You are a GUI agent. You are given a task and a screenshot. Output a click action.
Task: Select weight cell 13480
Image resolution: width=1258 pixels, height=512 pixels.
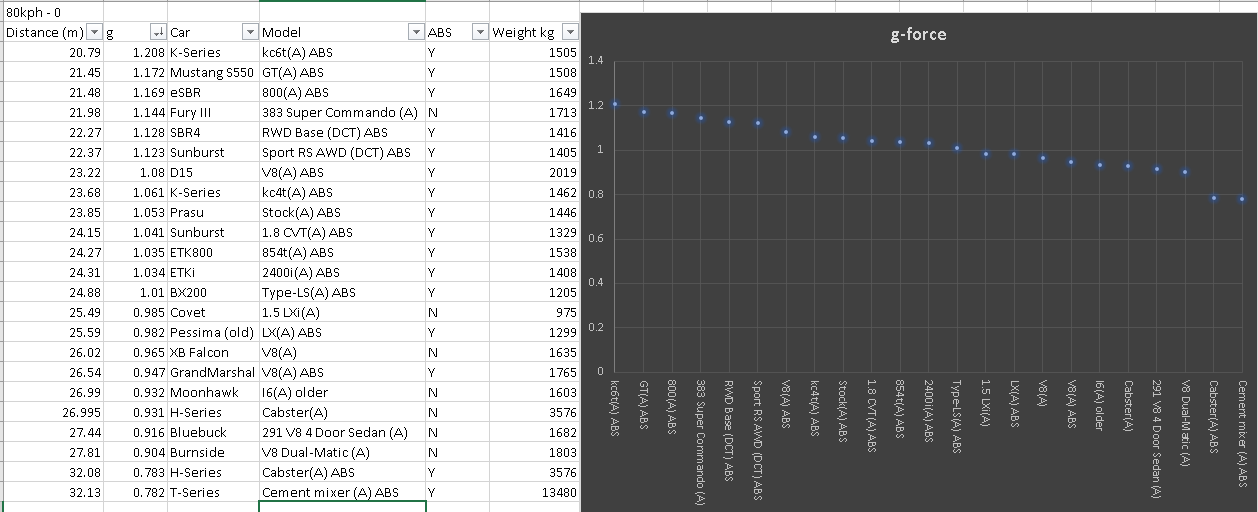pos(534,492)
